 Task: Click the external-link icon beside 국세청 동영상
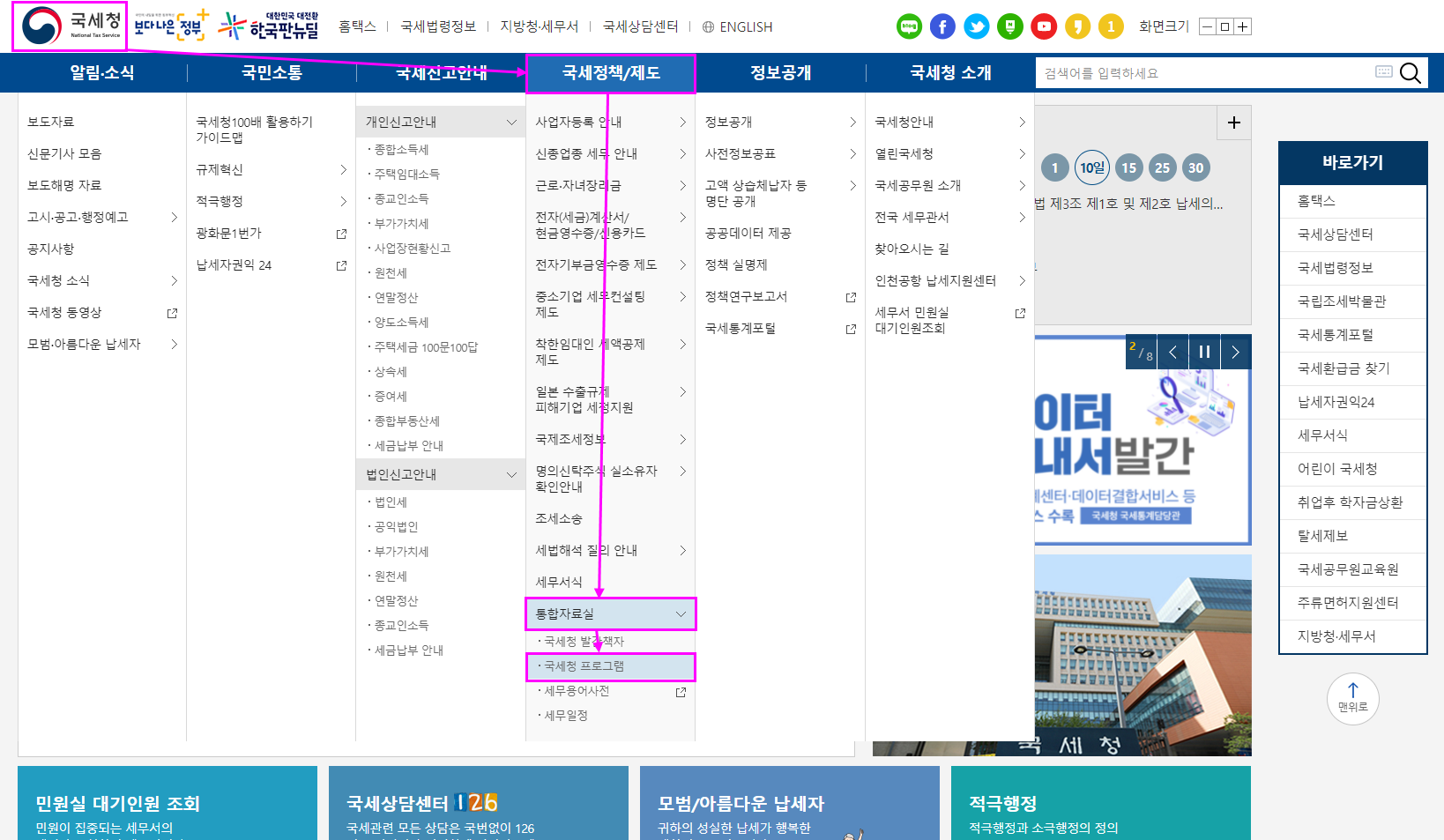172,313
